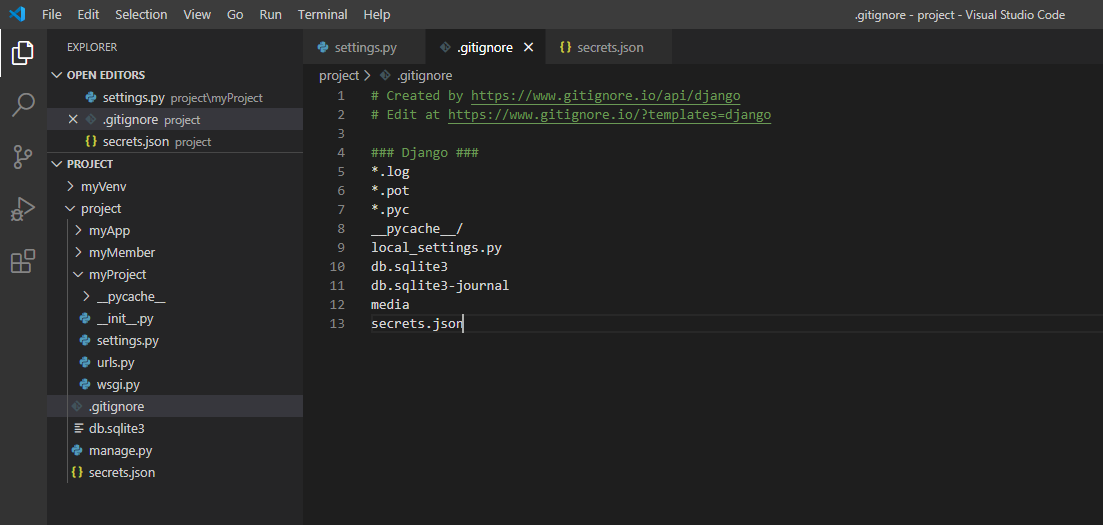Image resolution: width=1103 pixels, height=525 pixels.
Task: Click the JSON icon beside secrets.json in tree
Action: pos(77,473)
